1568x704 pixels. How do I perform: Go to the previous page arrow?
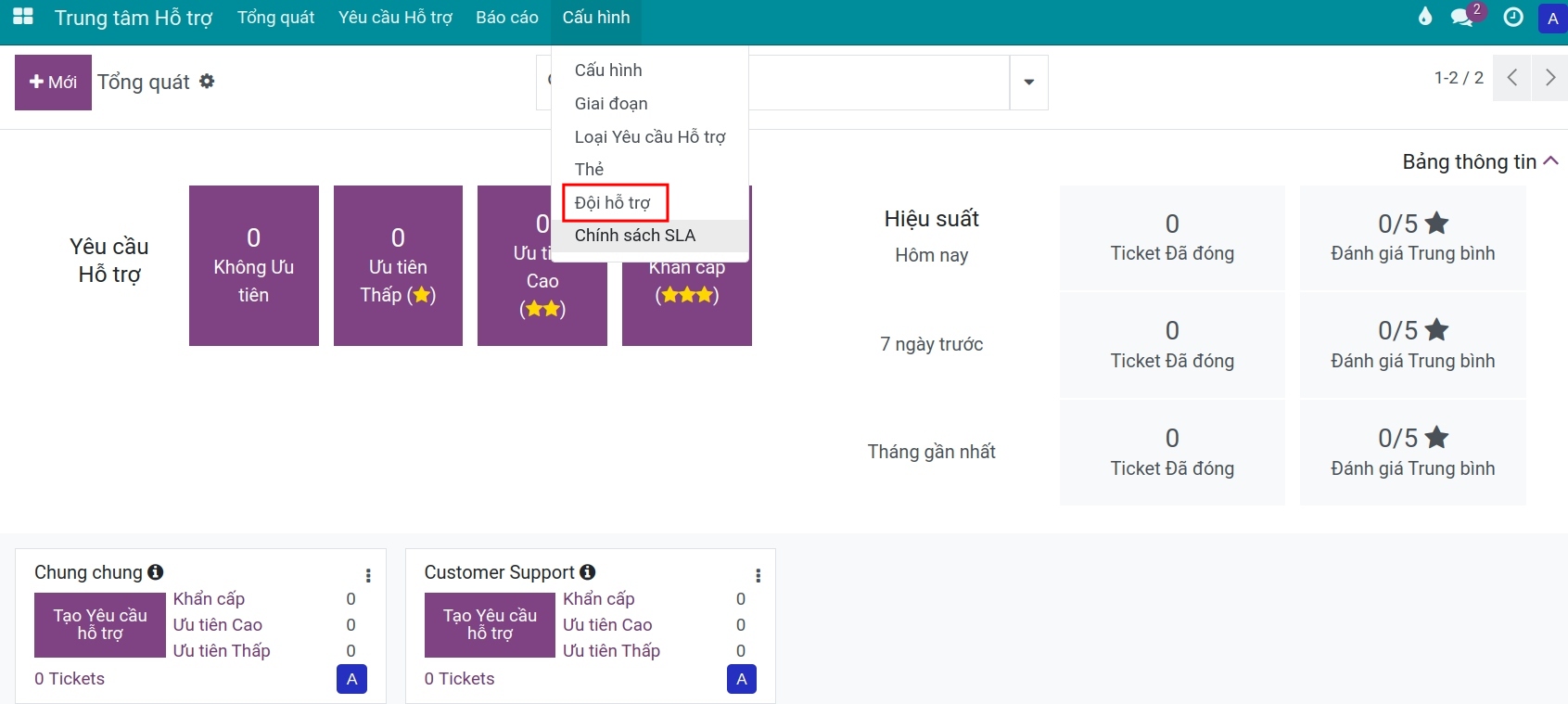point(1512,78)
